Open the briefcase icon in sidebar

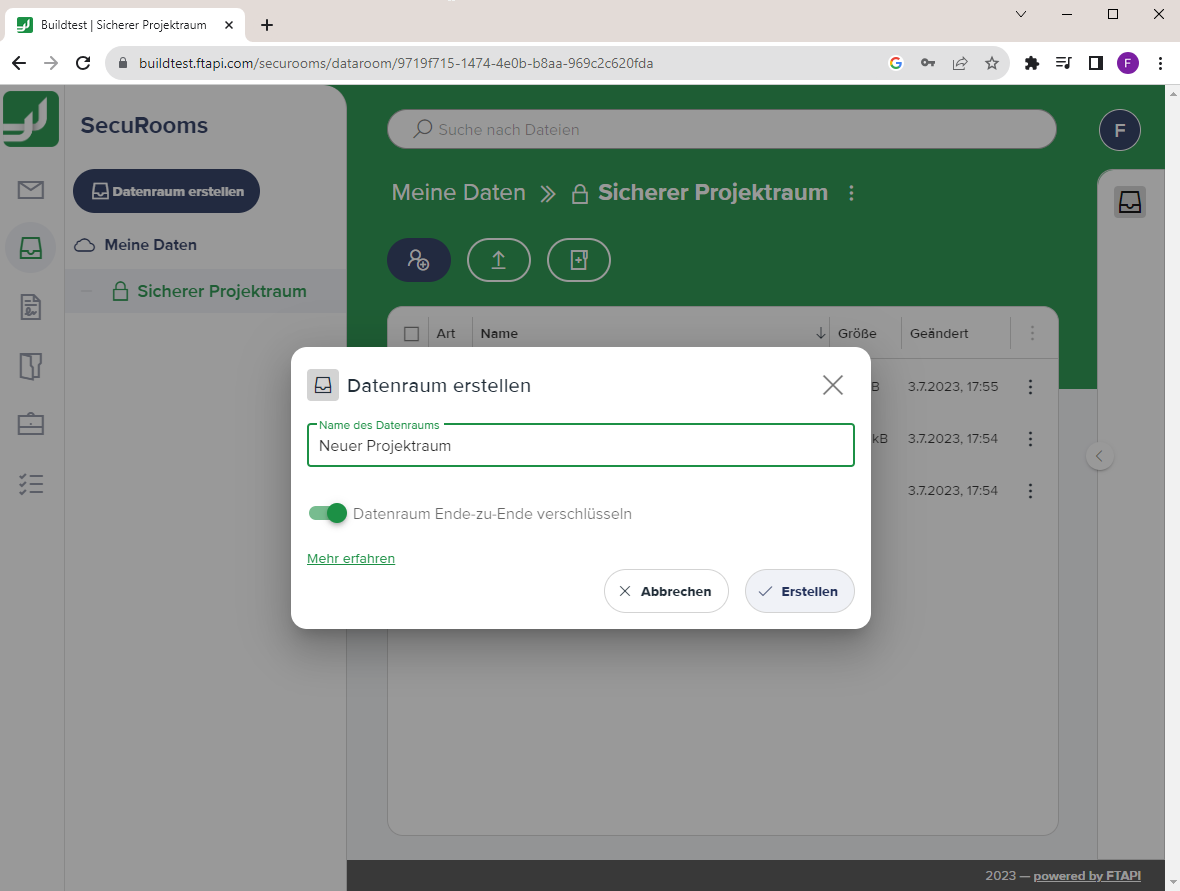coord(31,424)
